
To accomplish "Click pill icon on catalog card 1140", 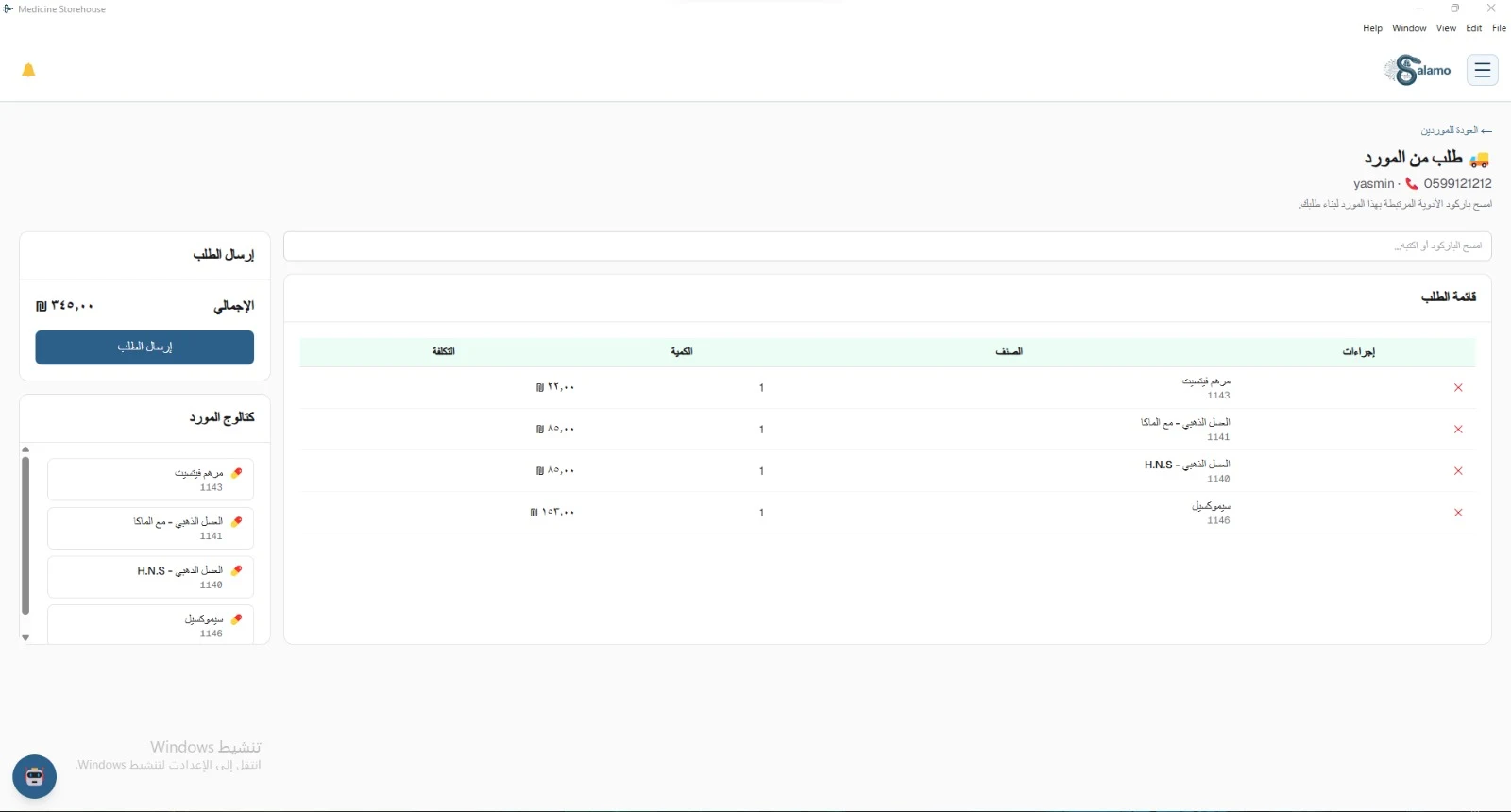I will click(236, 570).
